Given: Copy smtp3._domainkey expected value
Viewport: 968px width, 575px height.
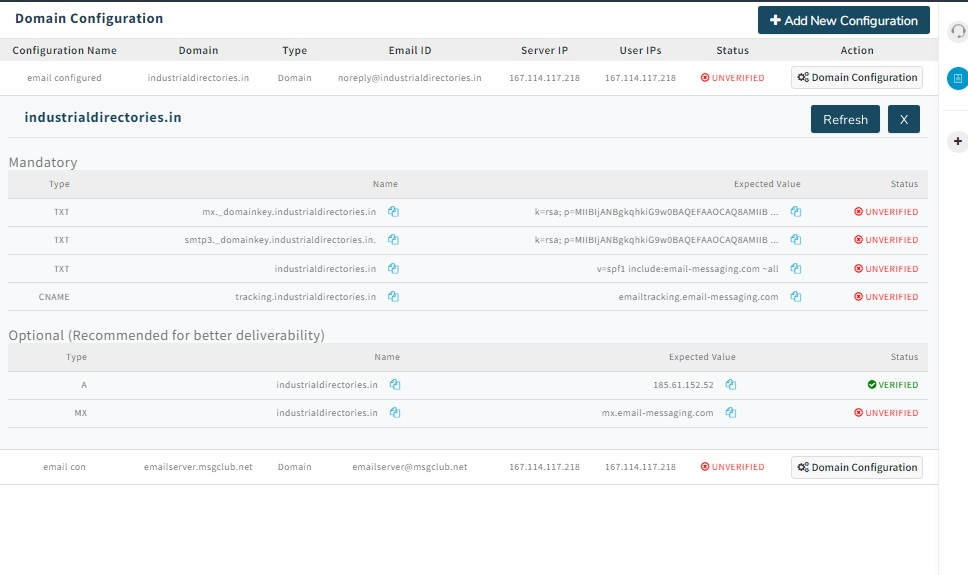Looking at the screenshot, I should coord(796,240).
